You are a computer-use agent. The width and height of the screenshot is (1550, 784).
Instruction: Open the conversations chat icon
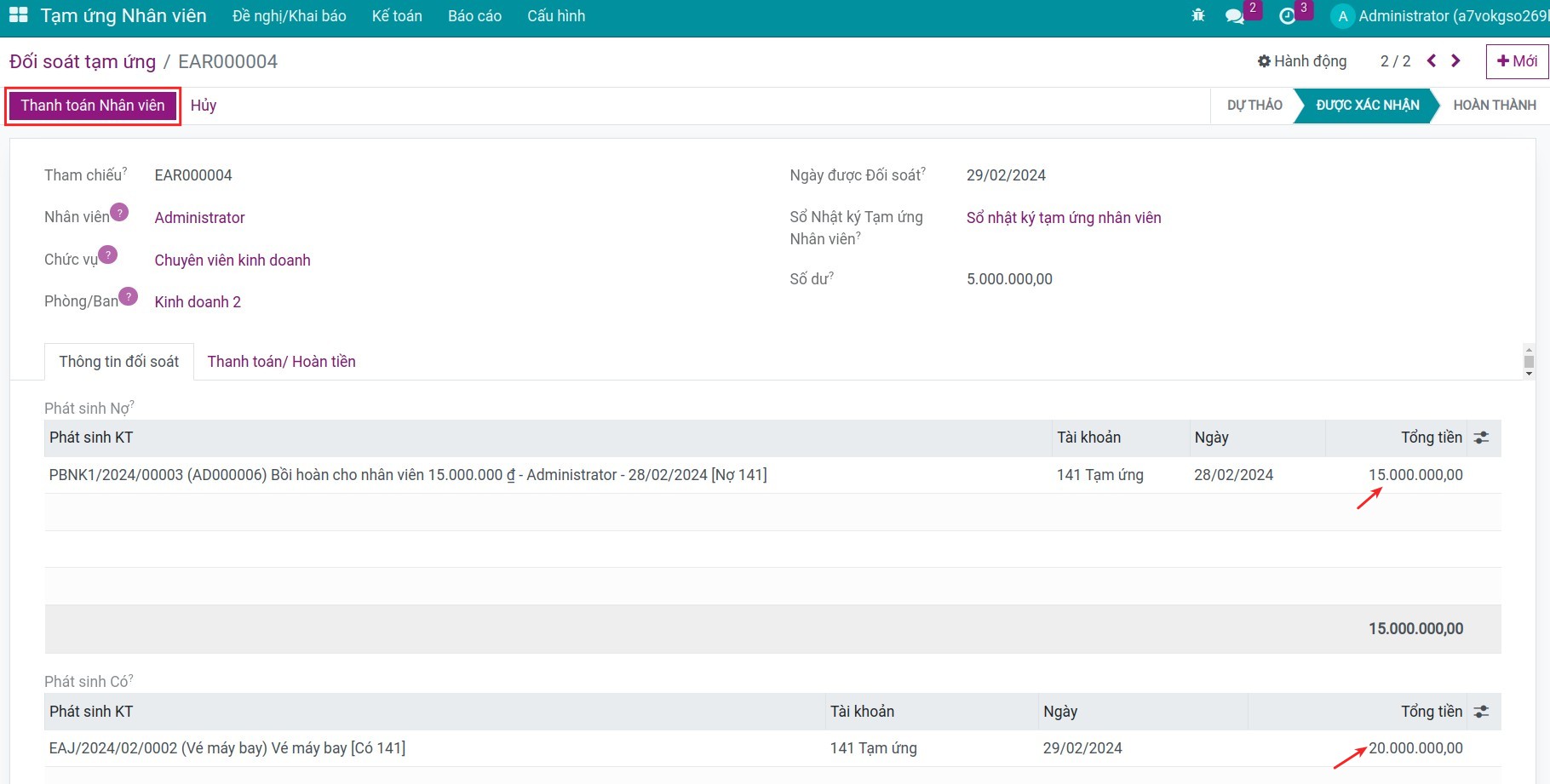pyautogui.click(x=1234, y=16)
